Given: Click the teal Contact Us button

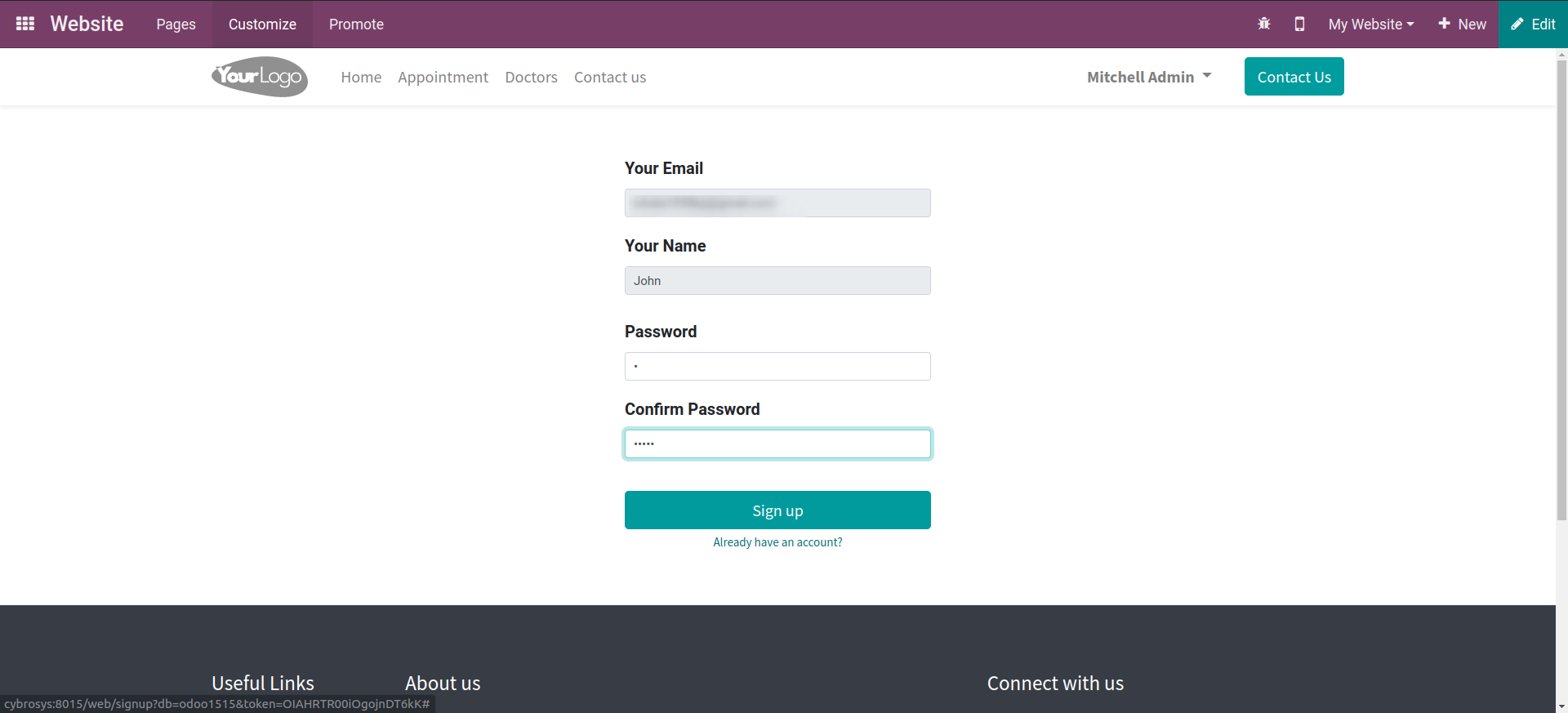Looking at the screenshot, I should pyautogui.click(x=1294, y=77).
